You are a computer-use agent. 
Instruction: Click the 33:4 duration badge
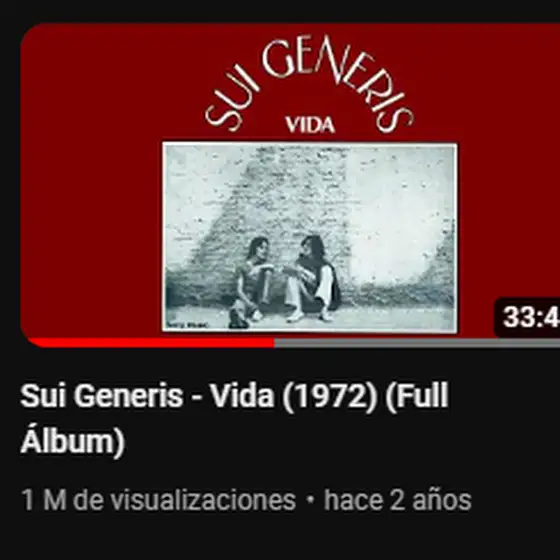click(x=528, y=317)
